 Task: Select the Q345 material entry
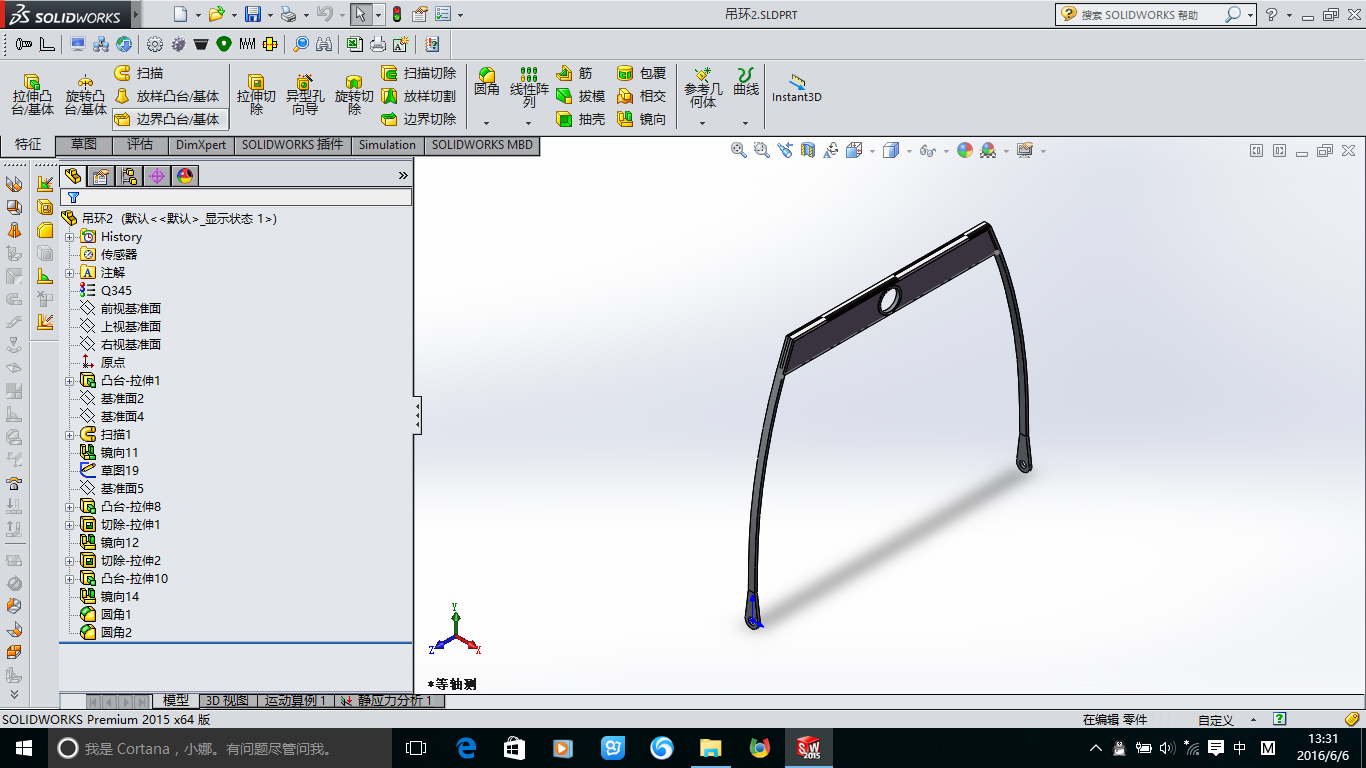(x=105, y=291)
